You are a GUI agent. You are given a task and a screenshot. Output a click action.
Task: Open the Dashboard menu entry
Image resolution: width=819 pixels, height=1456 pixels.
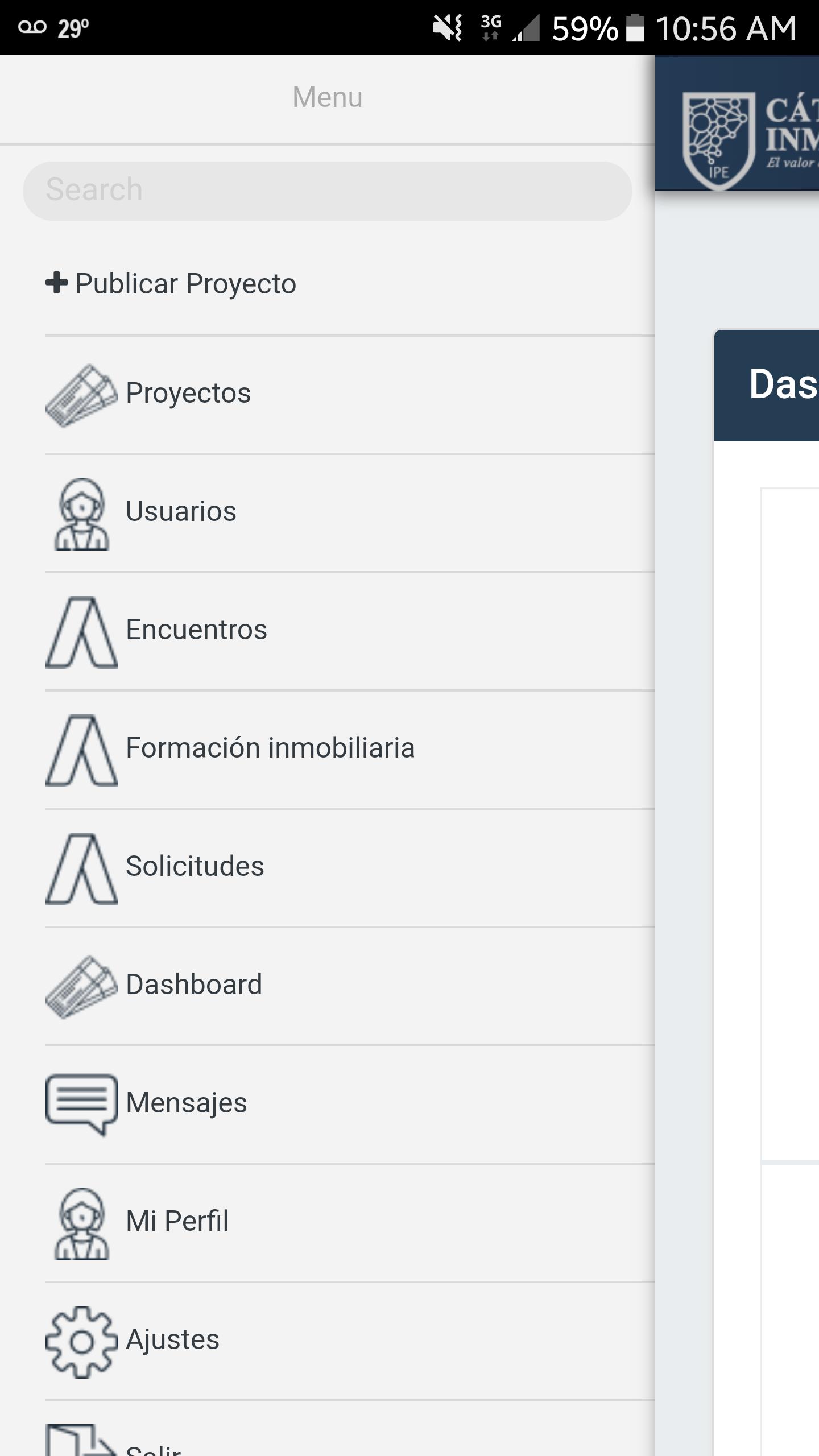coord(194,985)
